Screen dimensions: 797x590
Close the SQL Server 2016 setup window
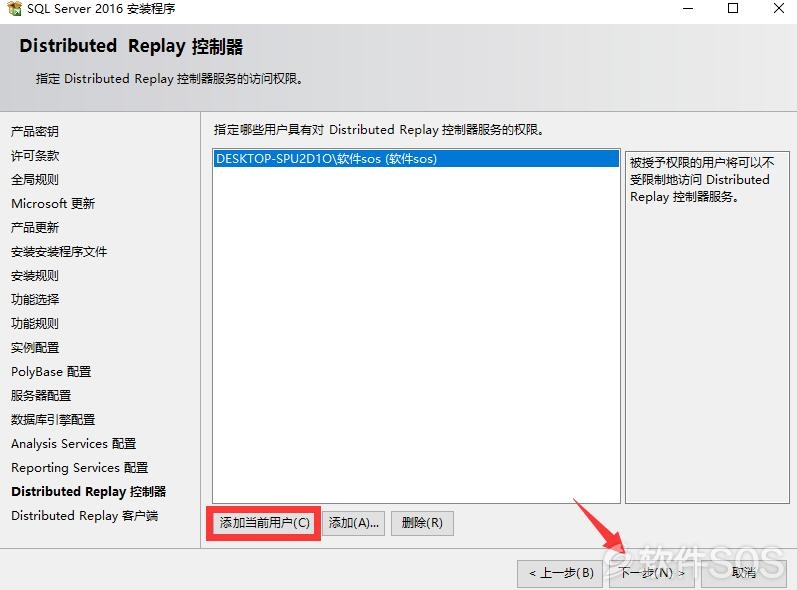pyautogui.click(x=779, y=8)
